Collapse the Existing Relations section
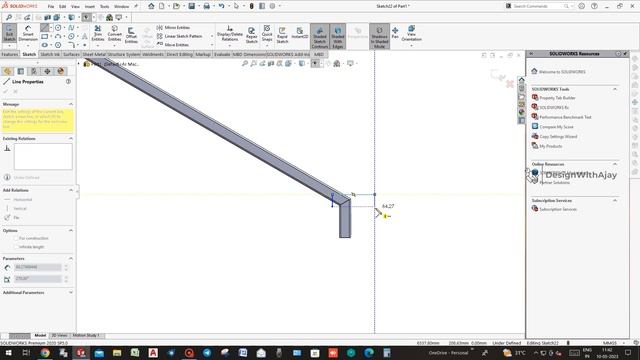The height and width of the screenshot is (360, 640). coord(71,139)
